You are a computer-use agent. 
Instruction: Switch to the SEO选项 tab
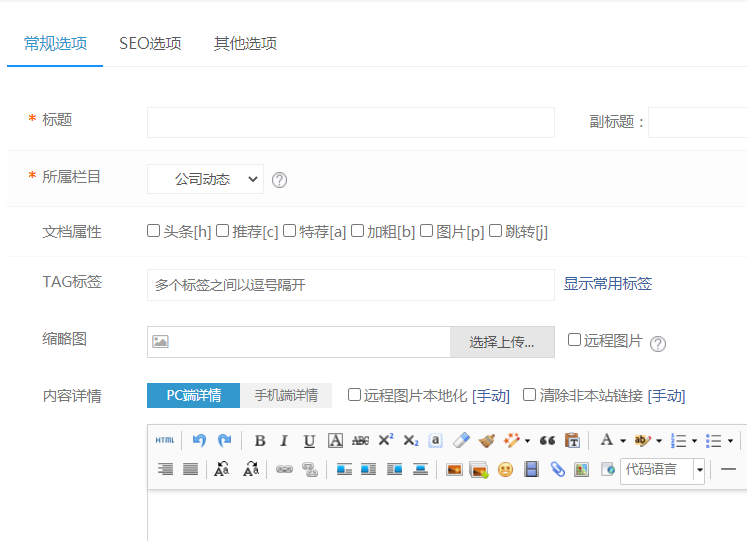point(150,43)
